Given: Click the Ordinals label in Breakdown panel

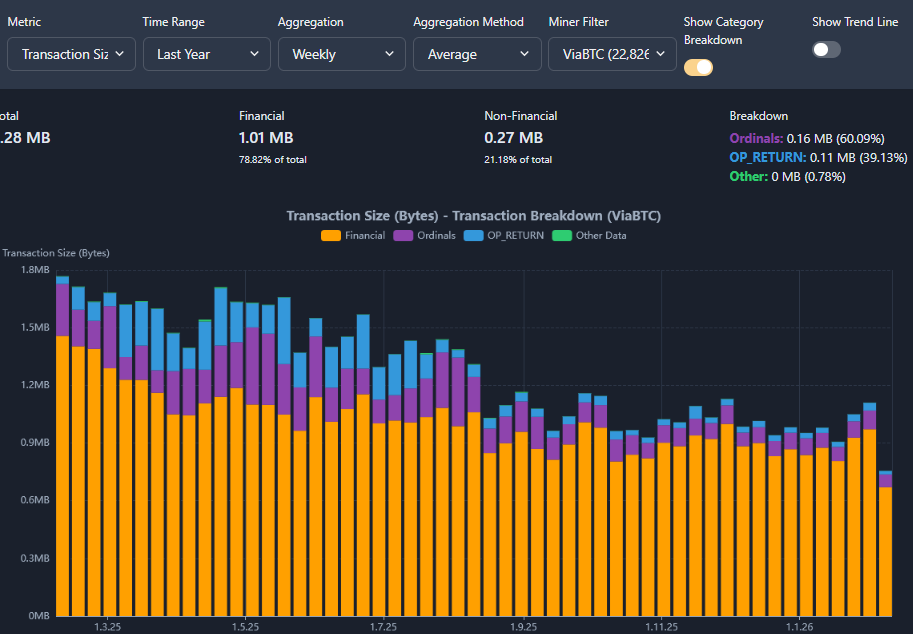Looking at the screenshot, I should pyautogui.click(x=756, y=139).
